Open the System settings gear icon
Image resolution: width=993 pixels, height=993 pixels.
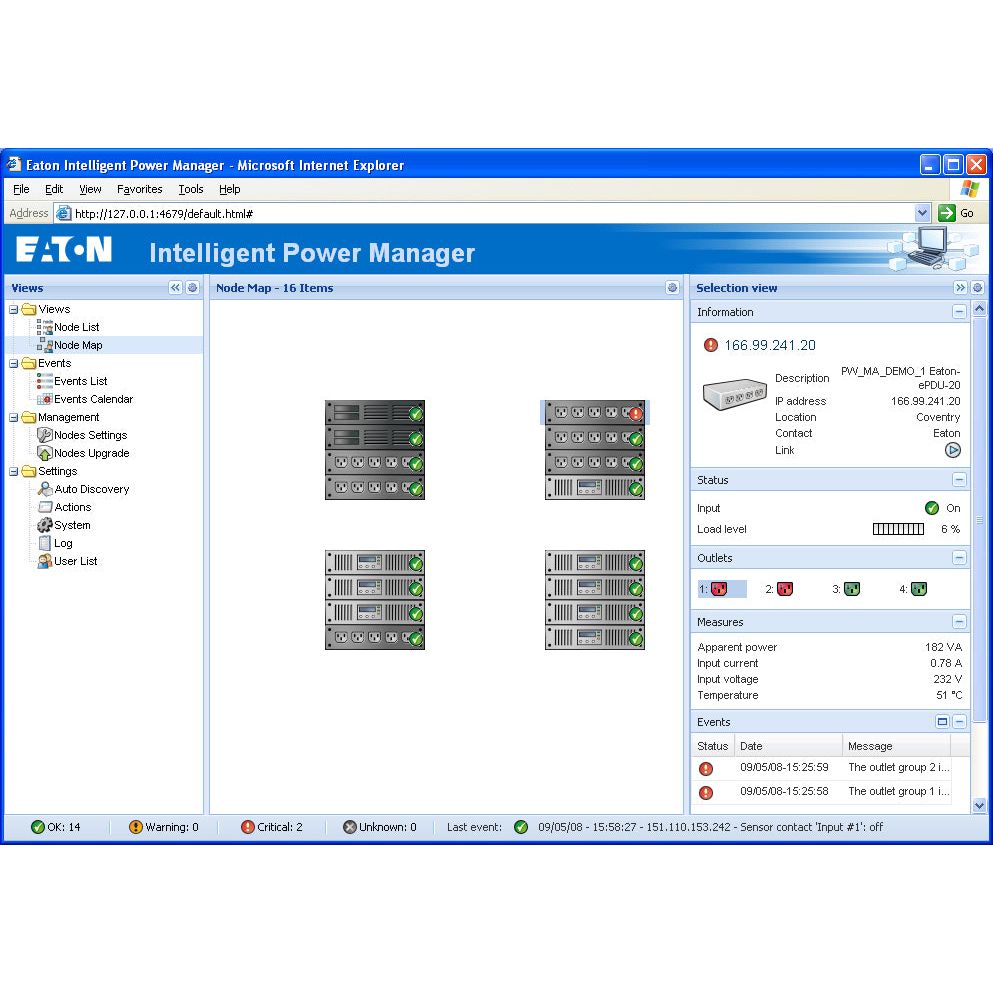click(47, 525)
